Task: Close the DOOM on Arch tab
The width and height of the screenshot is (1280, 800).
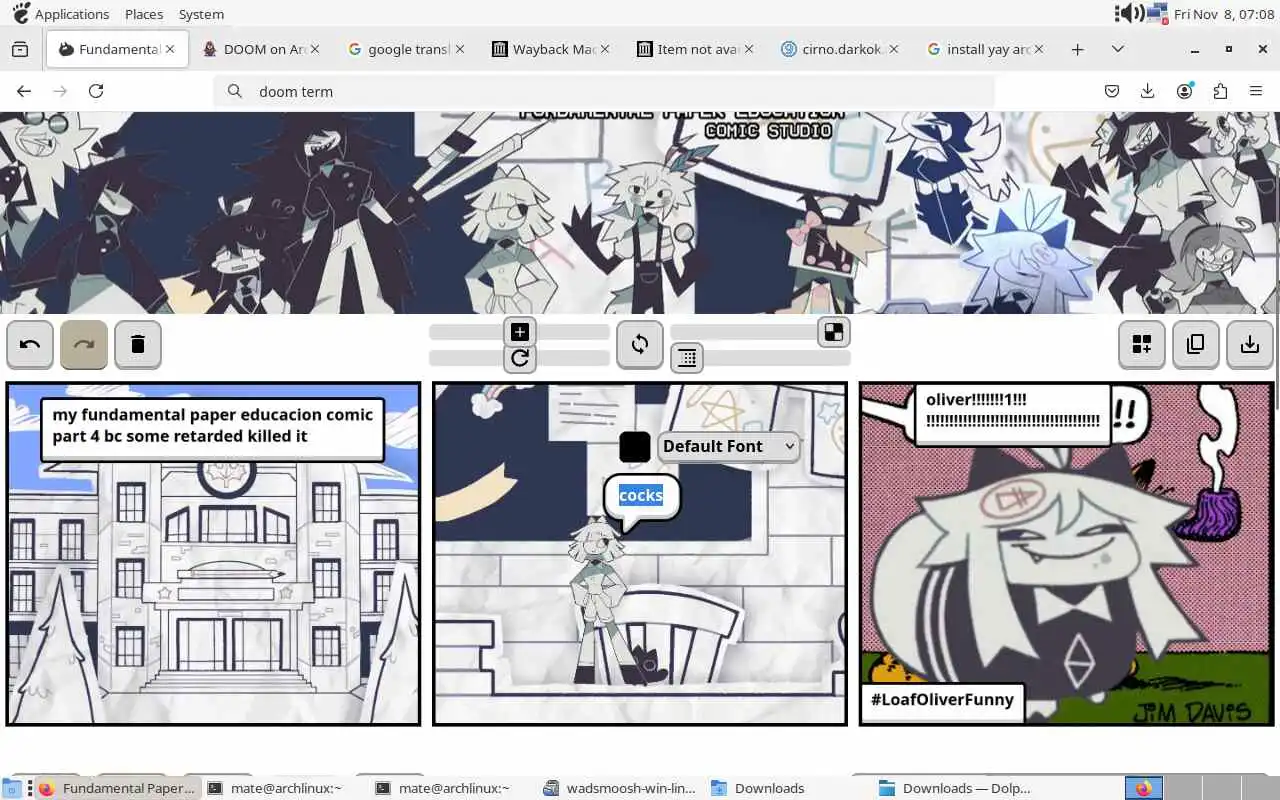Action: click(315, 49)
